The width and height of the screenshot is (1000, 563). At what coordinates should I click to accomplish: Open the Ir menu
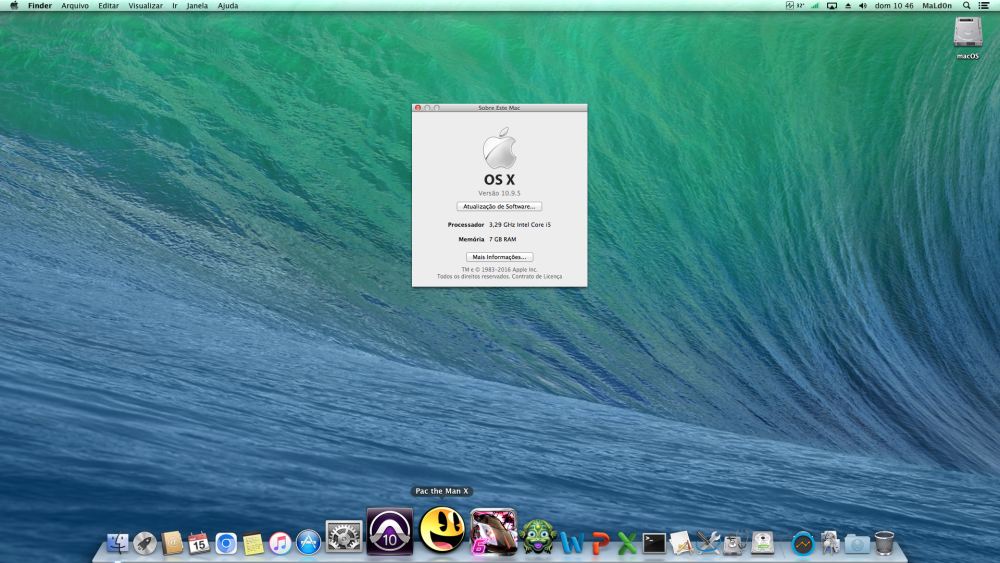click(x=175, y=6)
